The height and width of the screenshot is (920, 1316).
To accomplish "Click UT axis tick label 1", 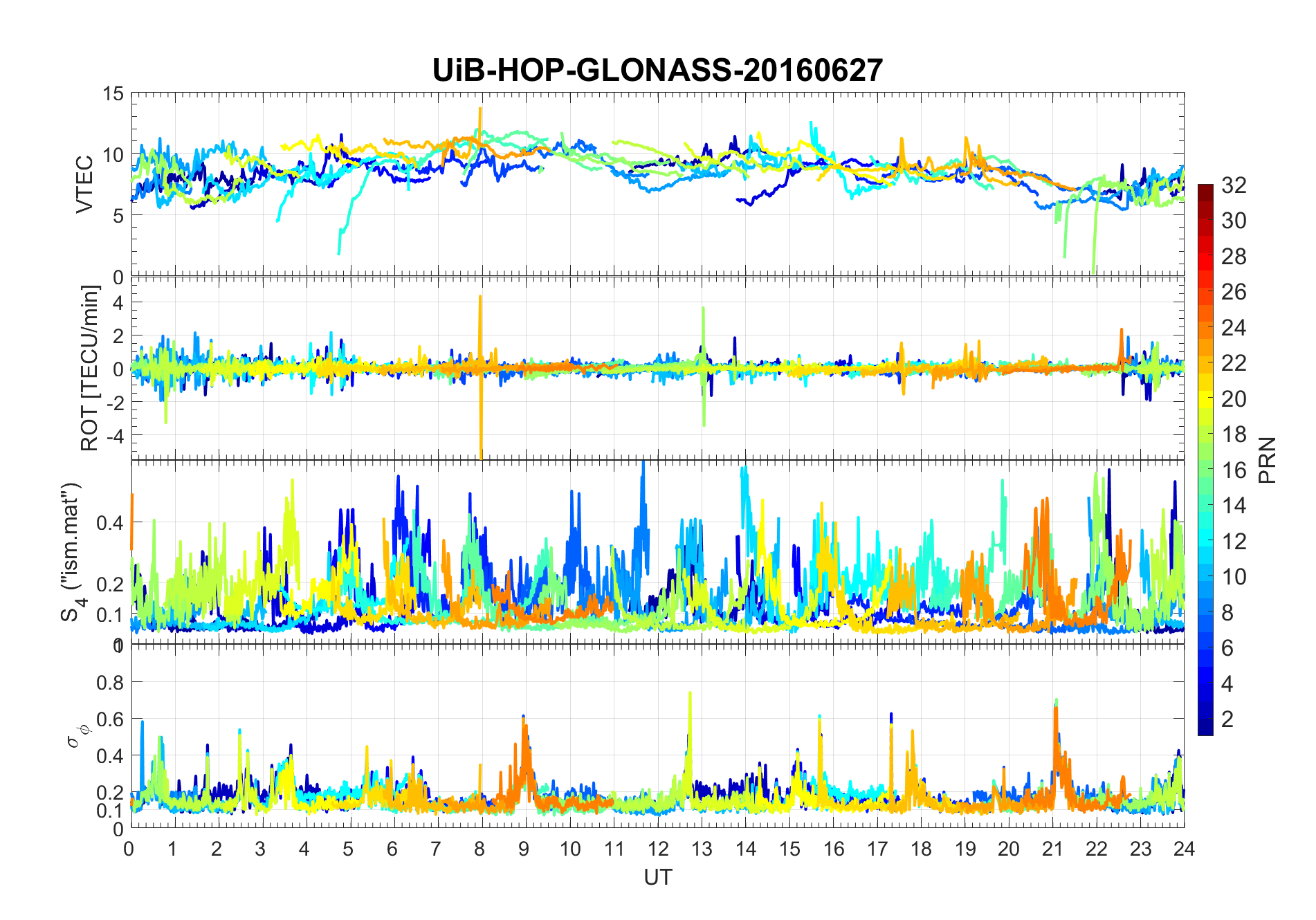I will (x=172, y=849).
